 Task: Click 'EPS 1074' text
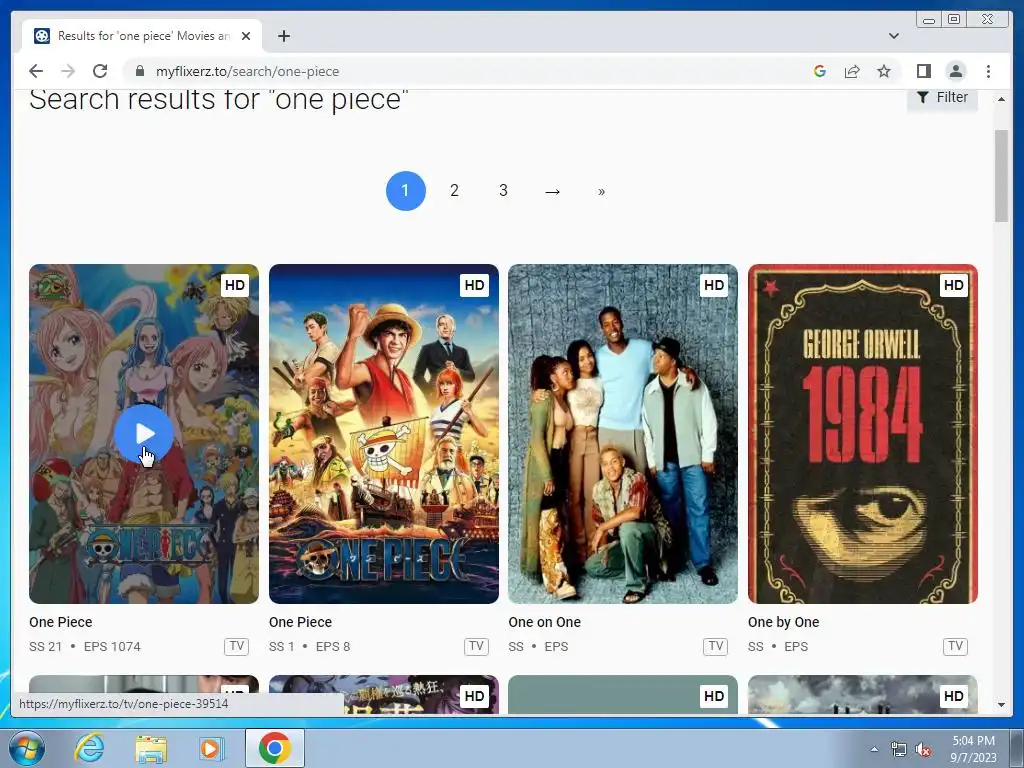point(112,647)
